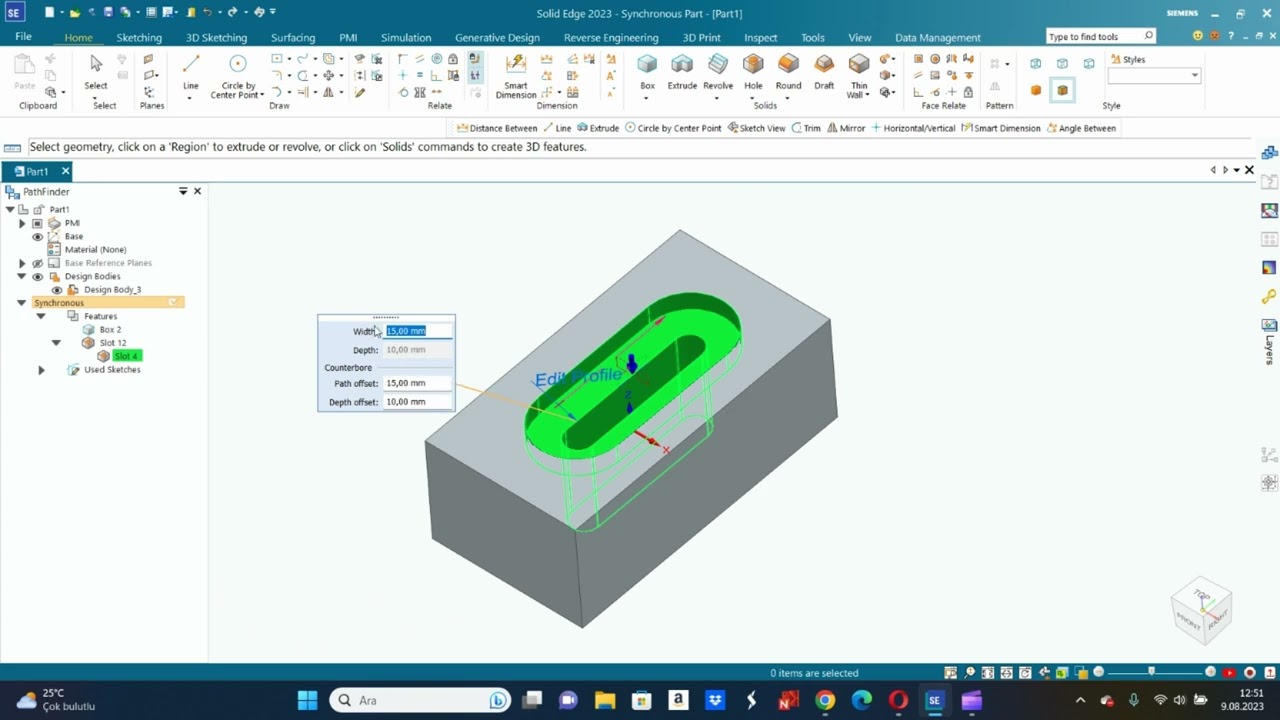This screenshot has width=1280, height=720.
Task: Select Box 2 in feature tree
Action: point(110,329)
